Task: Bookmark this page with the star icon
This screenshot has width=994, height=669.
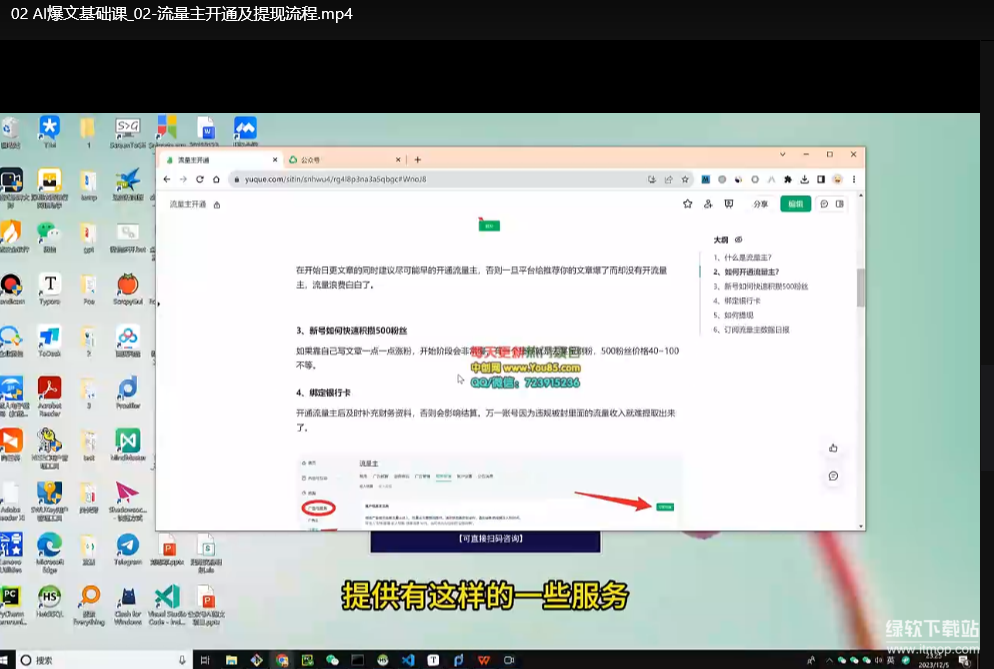Action: 685,179
